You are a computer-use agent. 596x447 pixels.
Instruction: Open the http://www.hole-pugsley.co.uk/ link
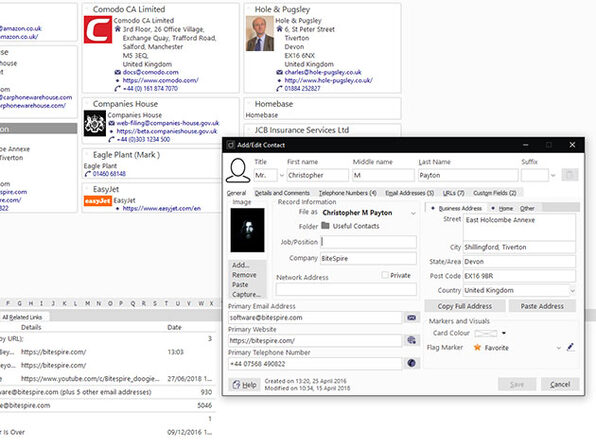[x=328, y=80]
